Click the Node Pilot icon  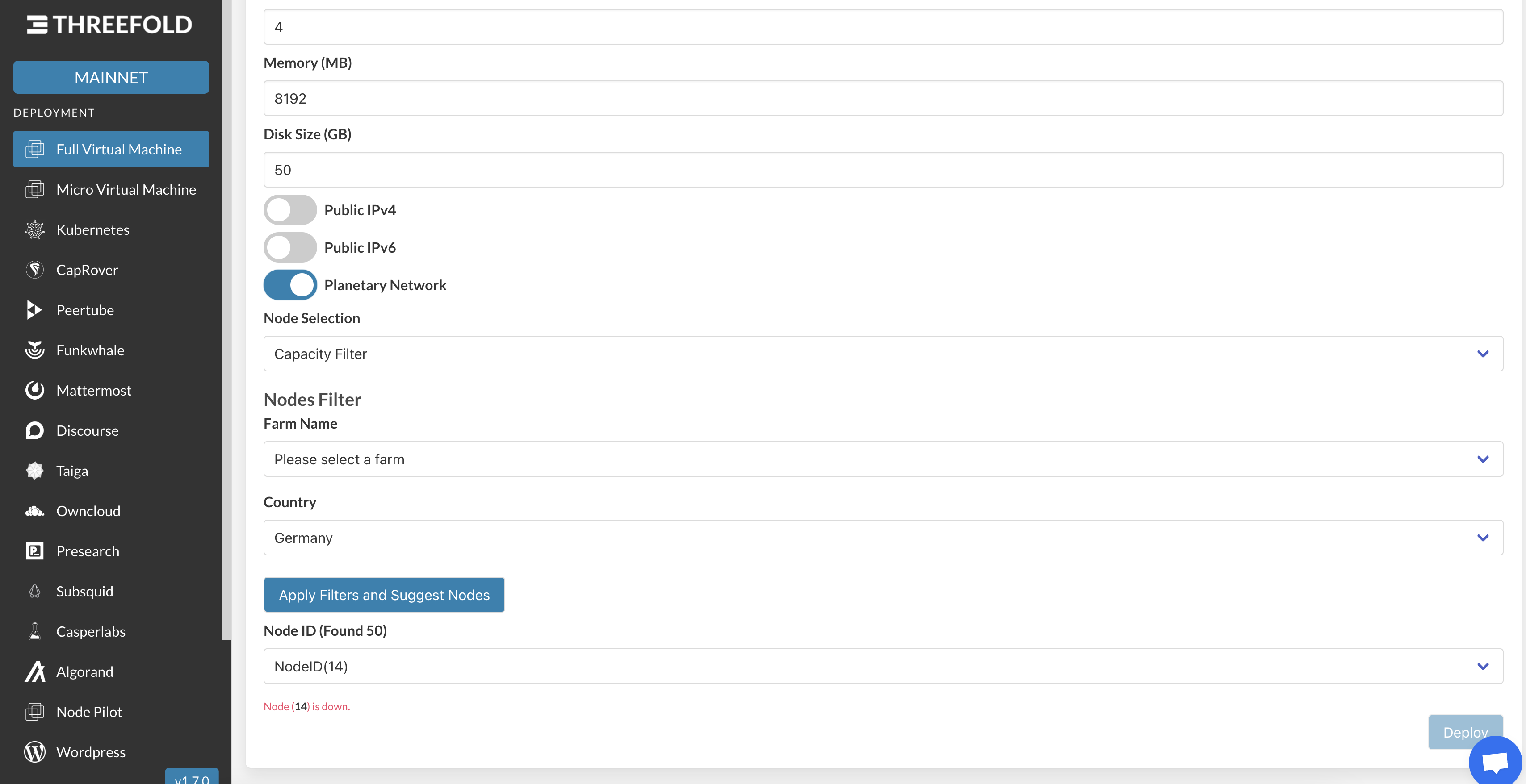[35, 712]
